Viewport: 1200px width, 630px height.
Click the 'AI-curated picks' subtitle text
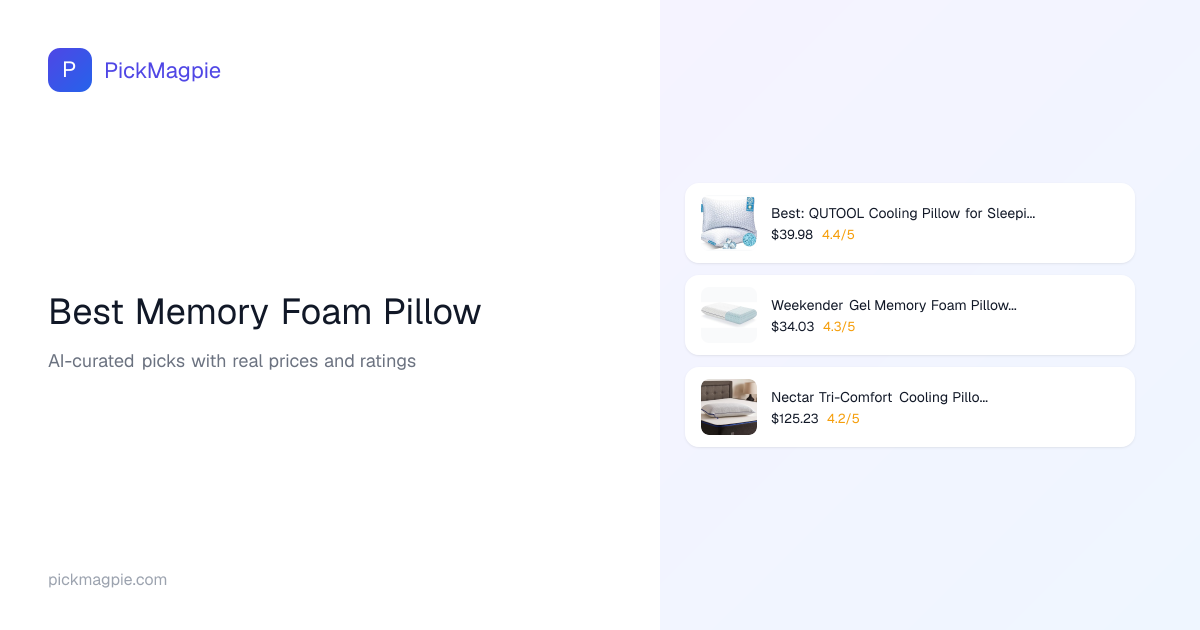tap(232, 361)
